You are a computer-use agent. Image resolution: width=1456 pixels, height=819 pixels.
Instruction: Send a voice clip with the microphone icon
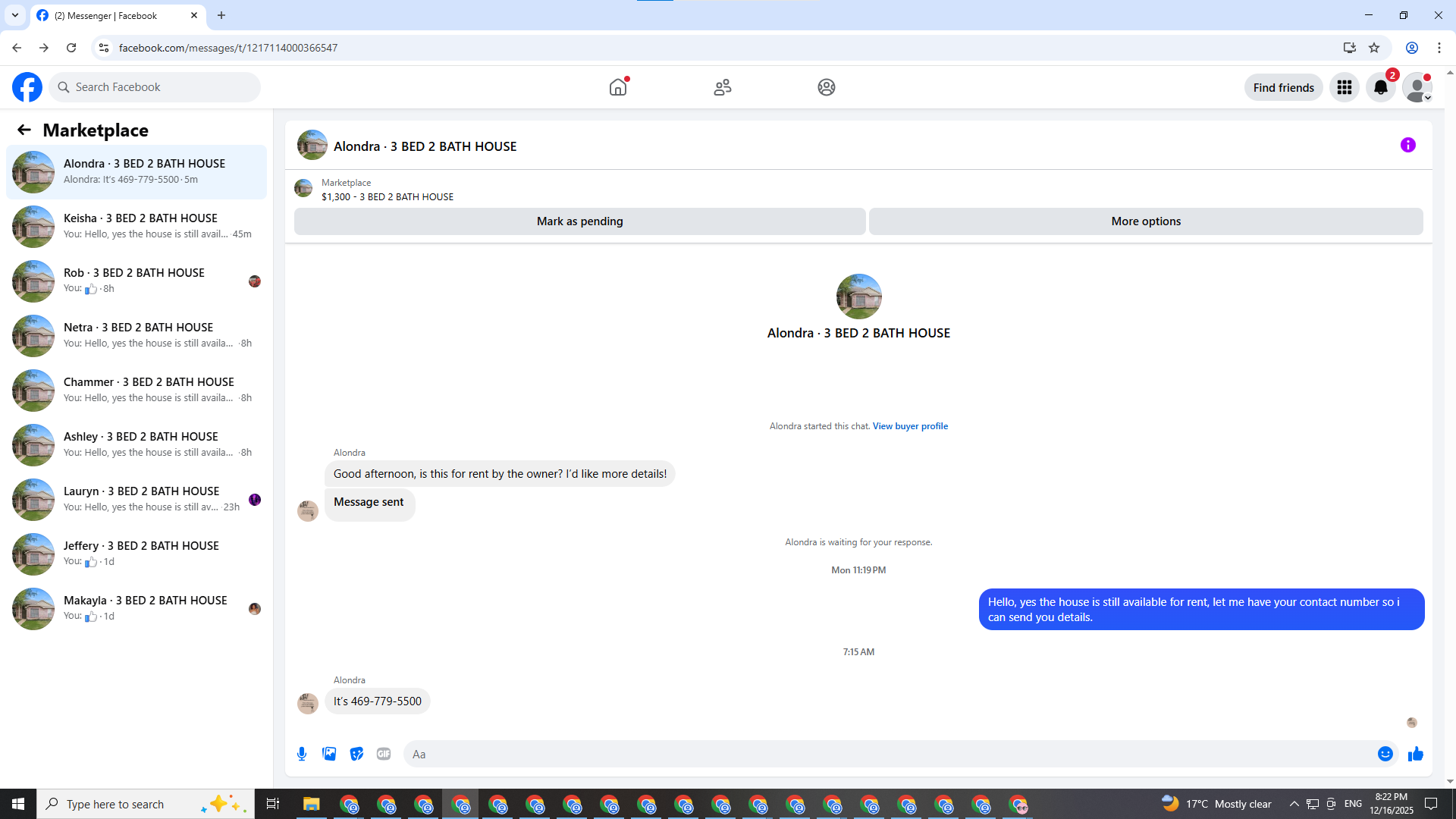(302, 754)
